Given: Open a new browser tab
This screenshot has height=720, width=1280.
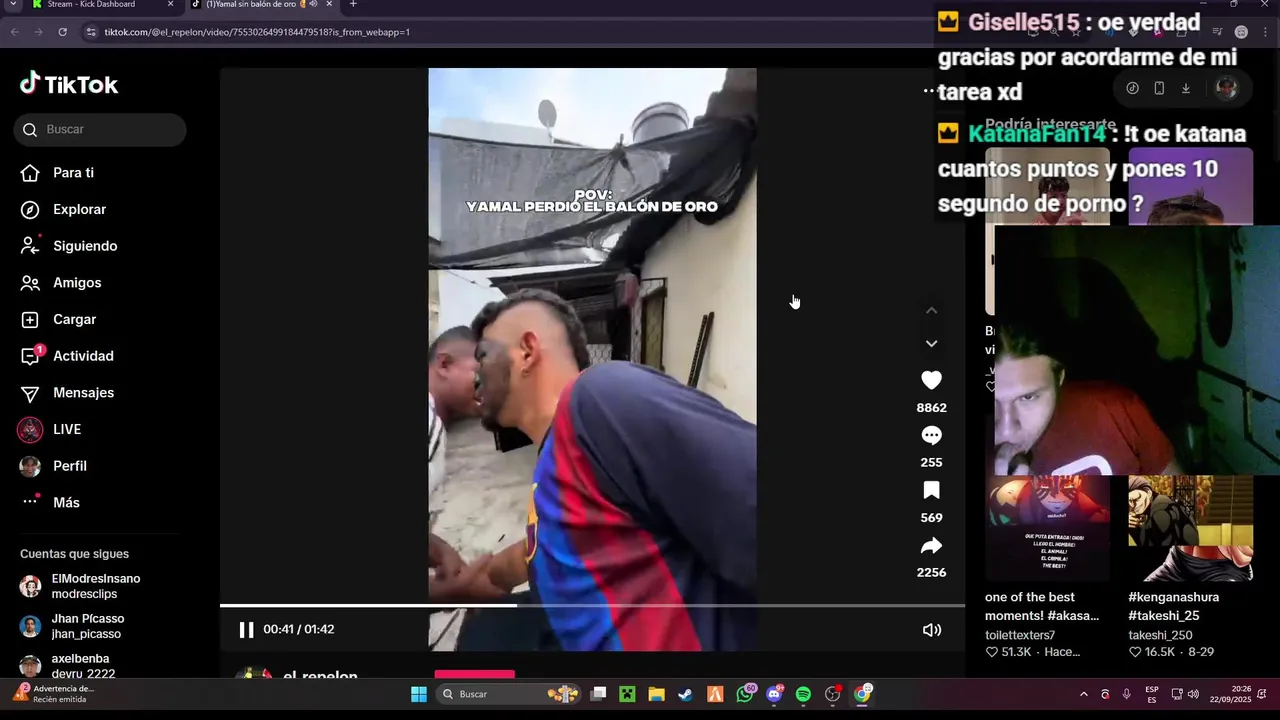Looking at the screenshot, I should pos(353,5).
